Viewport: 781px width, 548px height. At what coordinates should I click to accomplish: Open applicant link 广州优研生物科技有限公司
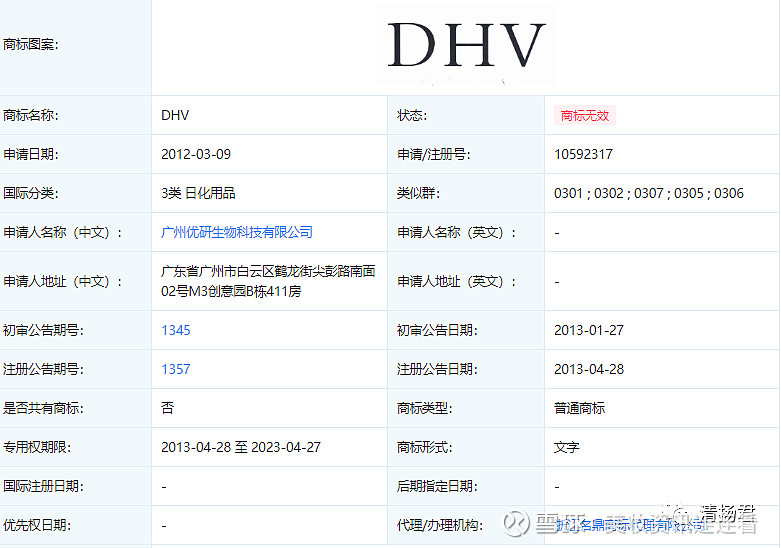click(237, 232)
